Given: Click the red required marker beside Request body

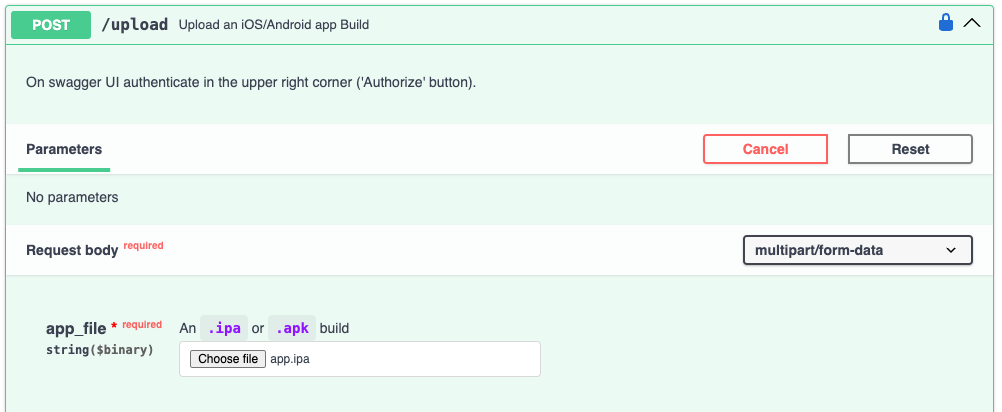Looking at the screenshot, I should [x=143, y=245].
